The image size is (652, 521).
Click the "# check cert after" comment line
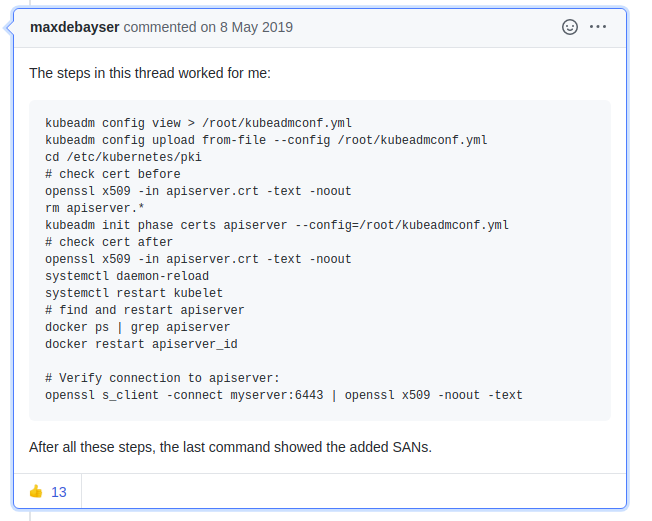point(109,242)
